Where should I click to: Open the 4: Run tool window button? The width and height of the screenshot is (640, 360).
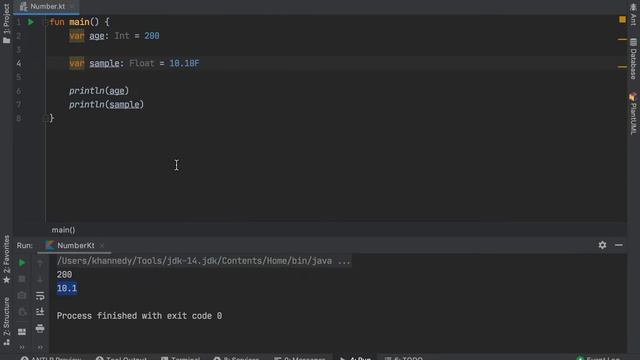click(356, 358)
